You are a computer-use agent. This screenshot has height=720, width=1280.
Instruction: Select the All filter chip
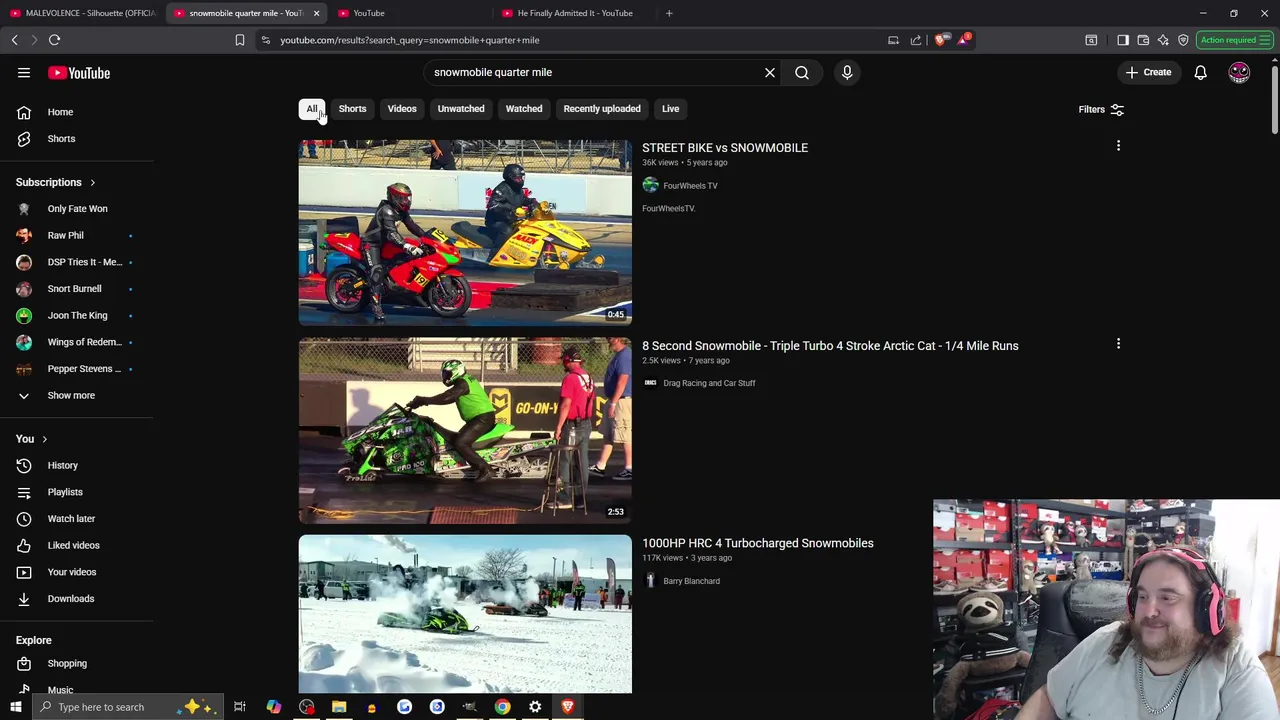point(312,109)
